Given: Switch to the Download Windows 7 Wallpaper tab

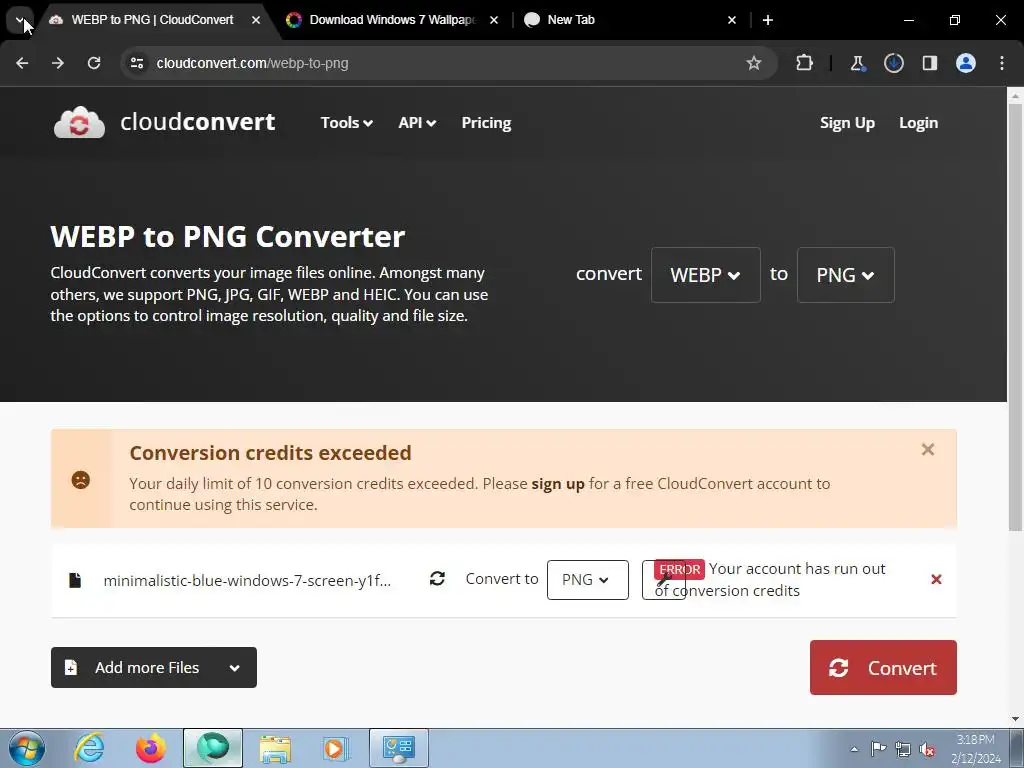Looking at the screenshot, I should (x=392, y=20).
